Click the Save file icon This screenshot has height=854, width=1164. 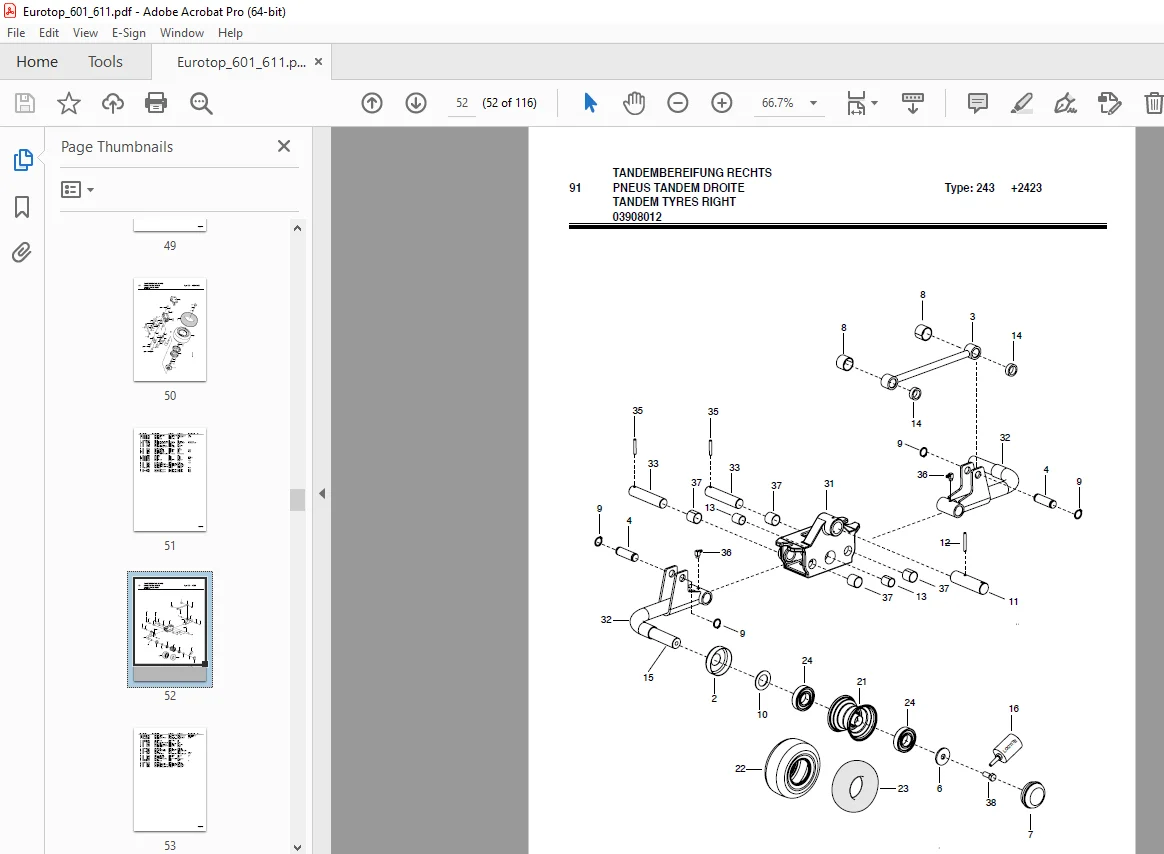pyautogui.click(x=24, y=102)
